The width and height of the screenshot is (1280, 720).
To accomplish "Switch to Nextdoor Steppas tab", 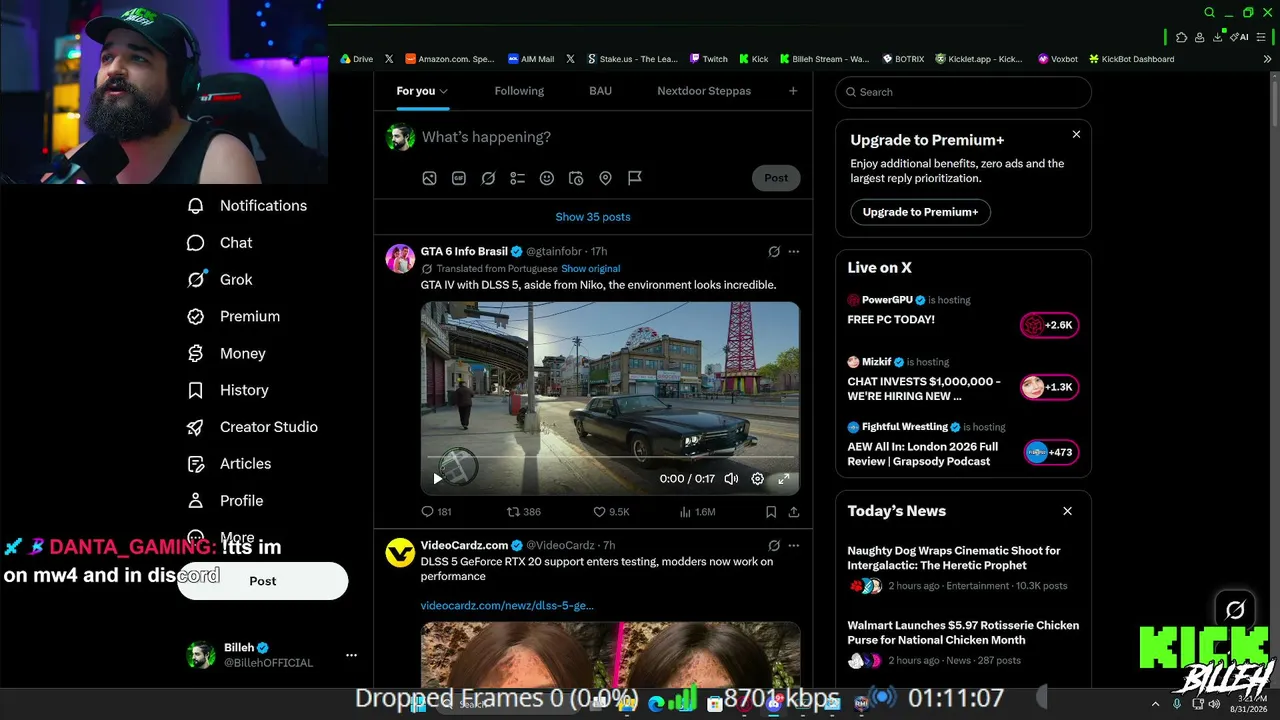I will (x=704, y=91).
